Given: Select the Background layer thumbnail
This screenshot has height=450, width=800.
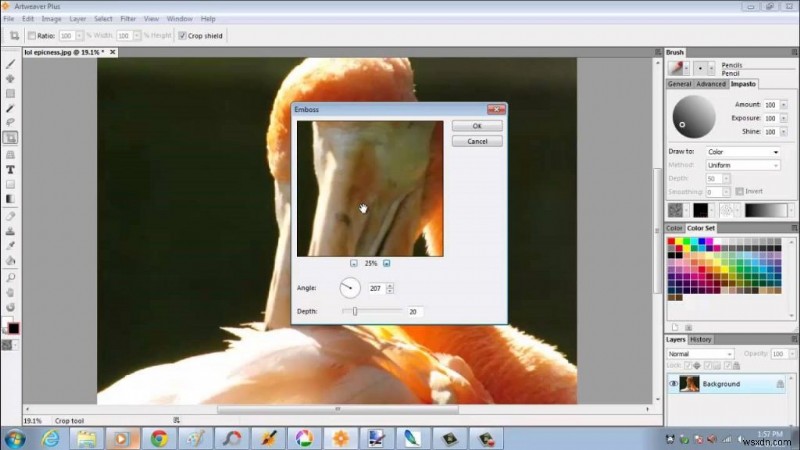Looking at the screenshot, I should point(689,384).
